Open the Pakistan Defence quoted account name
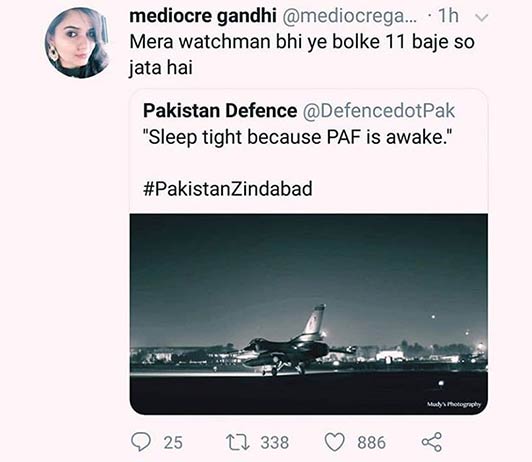This screenshot has height=462, width=532. (220, 111)
